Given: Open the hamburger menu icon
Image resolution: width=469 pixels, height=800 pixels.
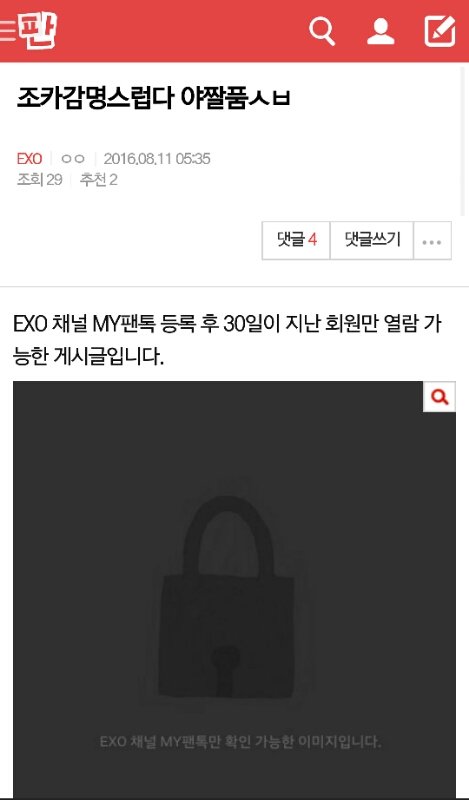Looking at the screenshot, I should 7,31.
